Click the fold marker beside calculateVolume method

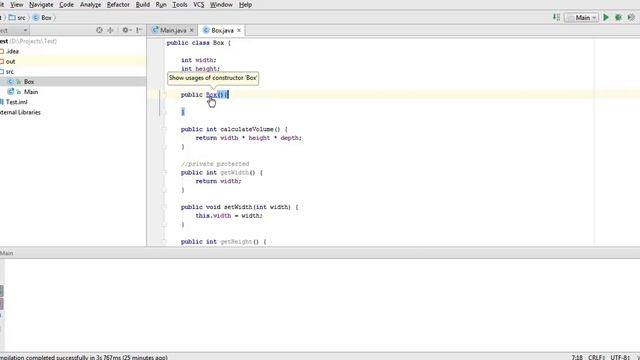coord(164,130)
